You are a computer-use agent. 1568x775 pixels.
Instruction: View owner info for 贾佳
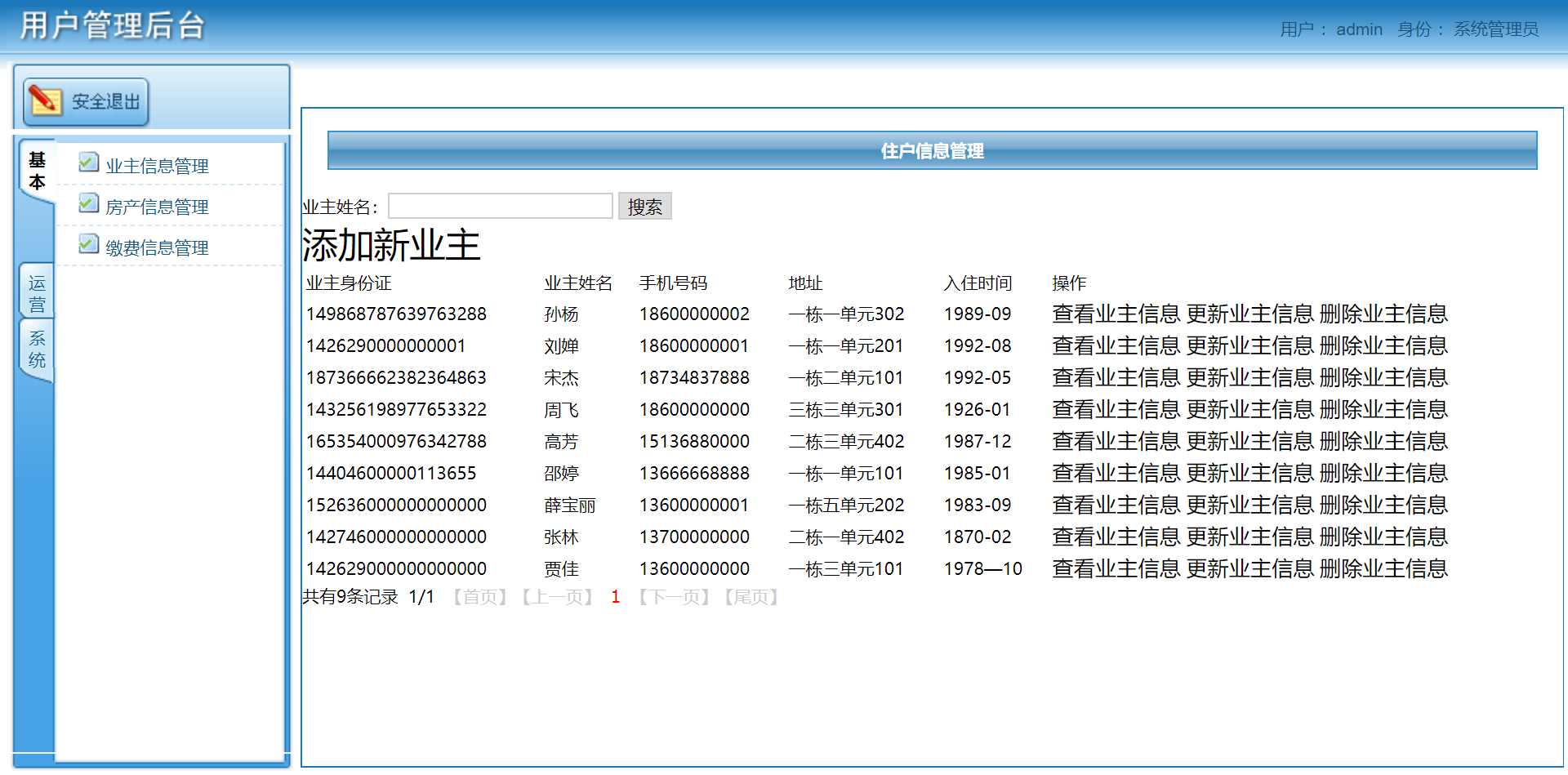click(1116, 568)
